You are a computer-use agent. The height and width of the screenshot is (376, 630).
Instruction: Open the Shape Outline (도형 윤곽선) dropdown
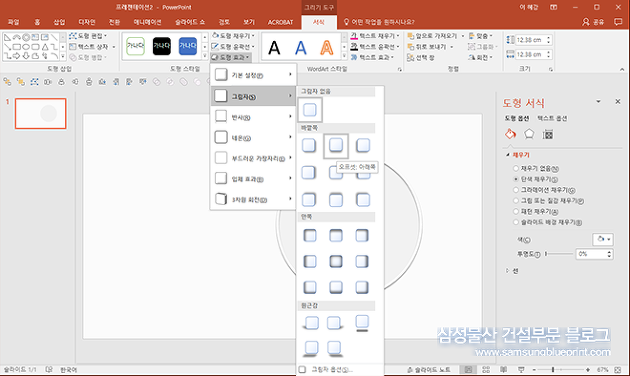tap(233, 47)
